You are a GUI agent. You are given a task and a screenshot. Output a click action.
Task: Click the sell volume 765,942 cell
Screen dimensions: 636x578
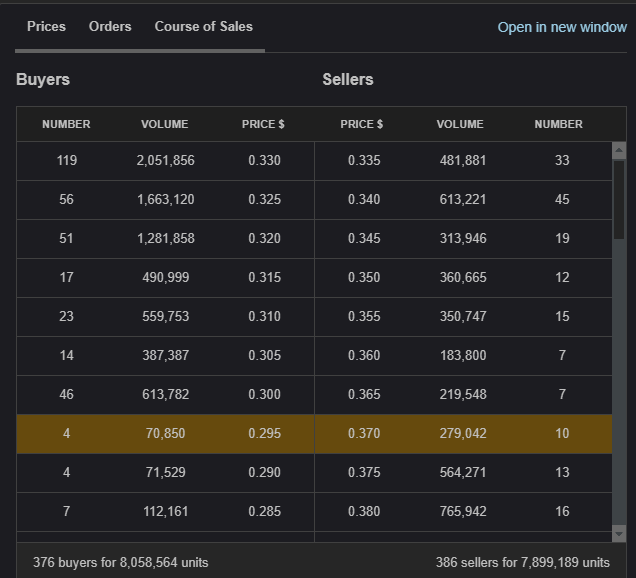pos(463,512)
